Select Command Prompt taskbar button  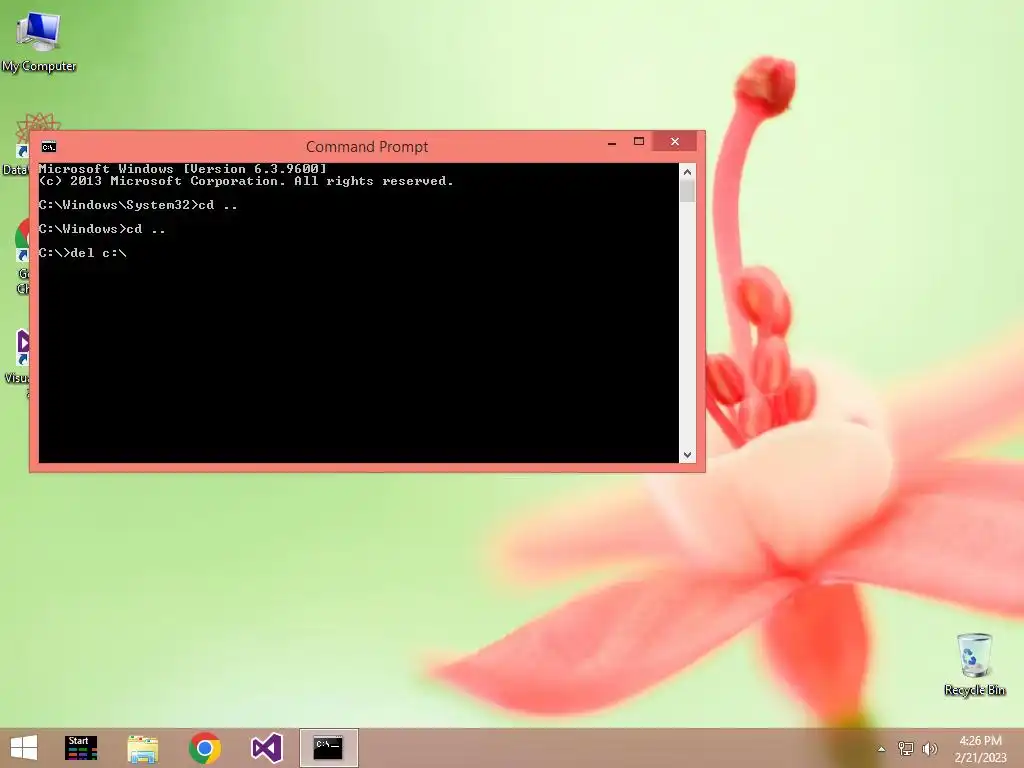click(328, 748)
